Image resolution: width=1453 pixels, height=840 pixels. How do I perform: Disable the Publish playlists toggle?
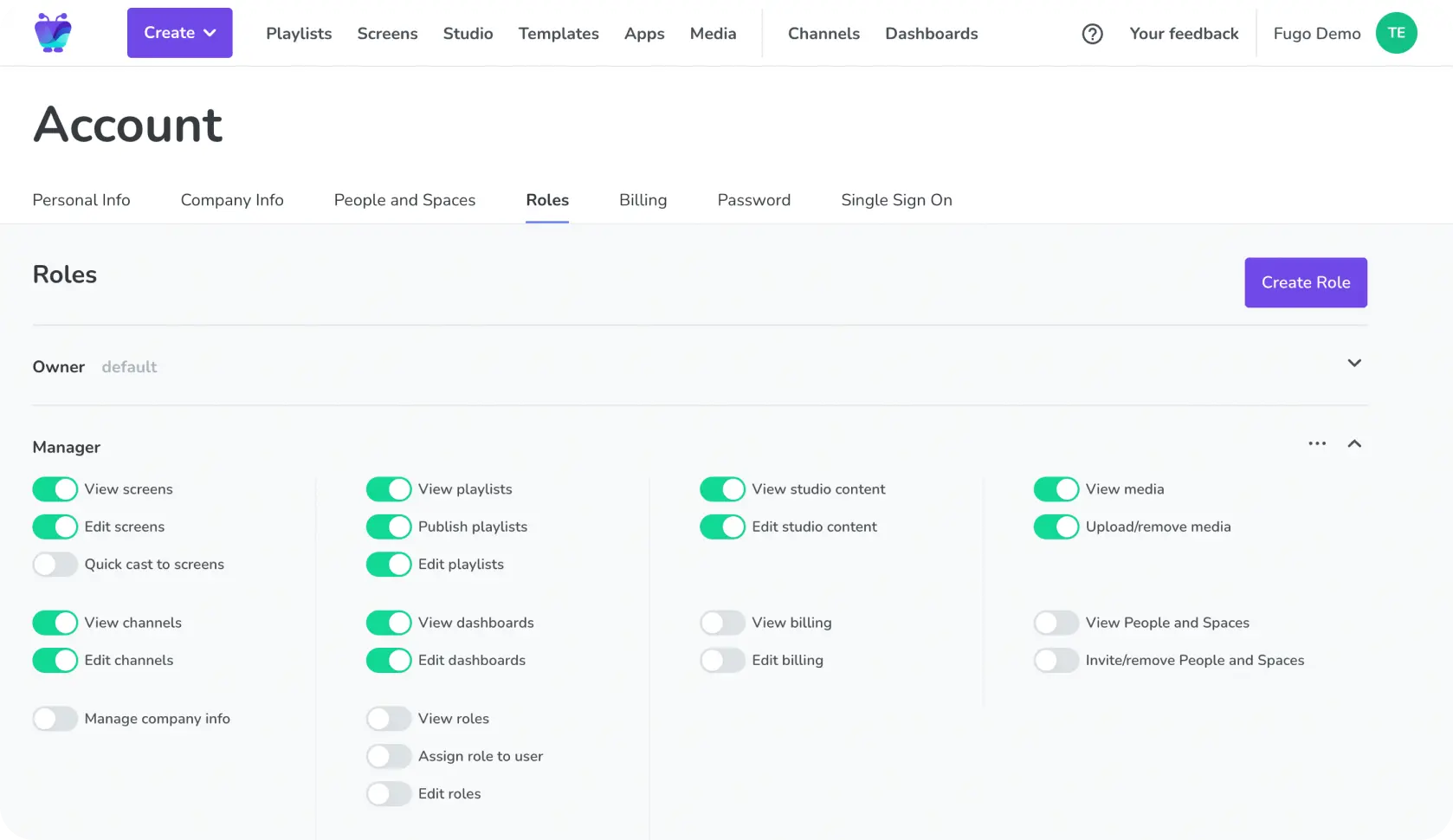pos(389,527)
